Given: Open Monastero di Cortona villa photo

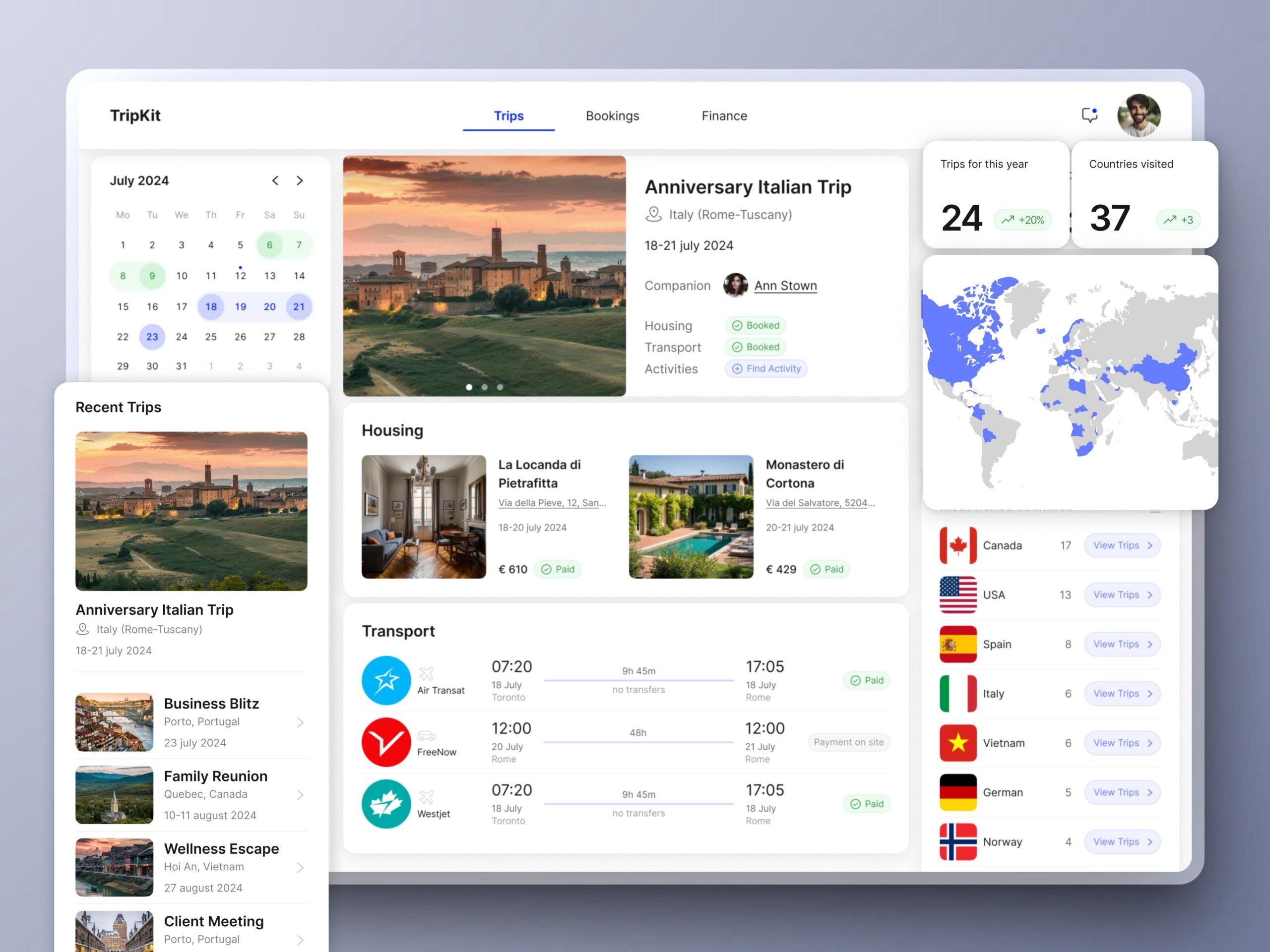Looking at the screenshot, I should (691, 517).
